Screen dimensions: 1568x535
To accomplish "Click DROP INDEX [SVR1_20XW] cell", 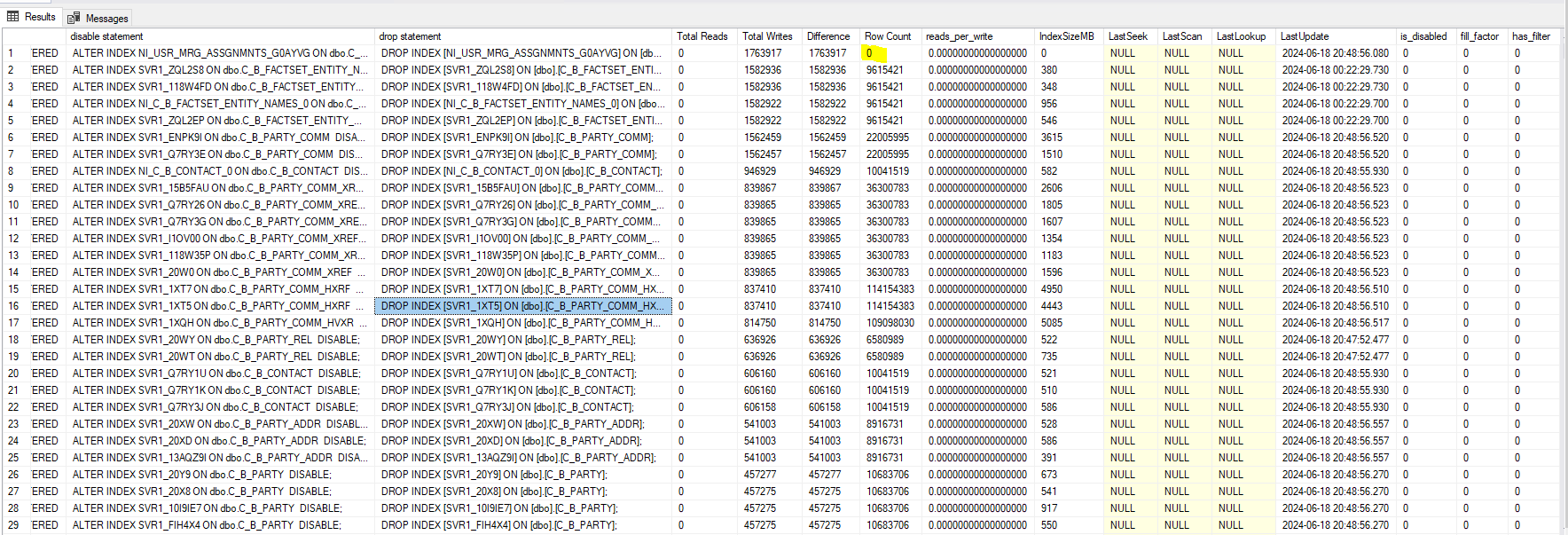I will [x=523, y=424].
